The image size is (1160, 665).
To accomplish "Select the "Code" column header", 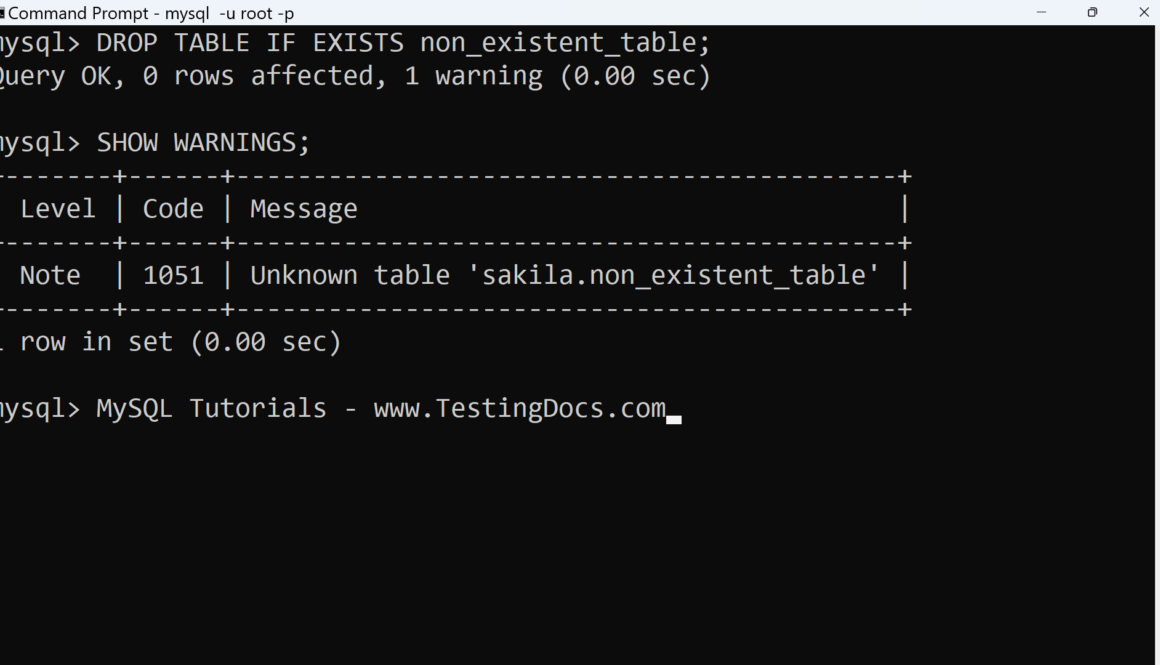I will pos(173,209).
